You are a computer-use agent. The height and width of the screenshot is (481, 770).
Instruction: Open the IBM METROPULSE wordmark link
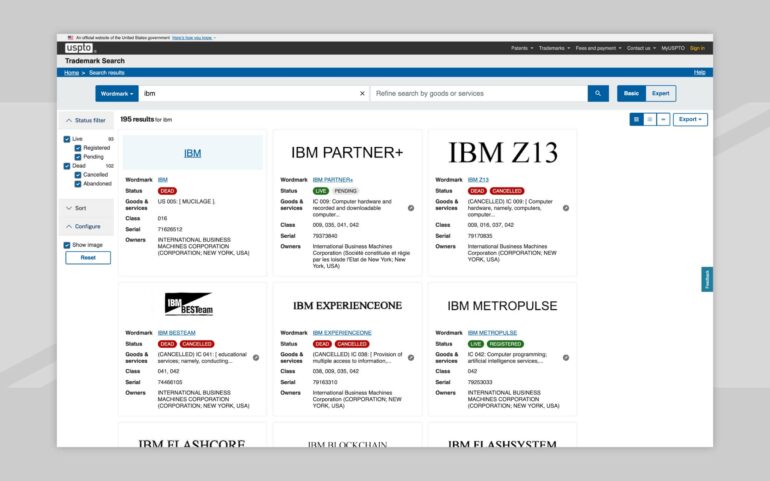pyautogui.click(x=492, y=332)
